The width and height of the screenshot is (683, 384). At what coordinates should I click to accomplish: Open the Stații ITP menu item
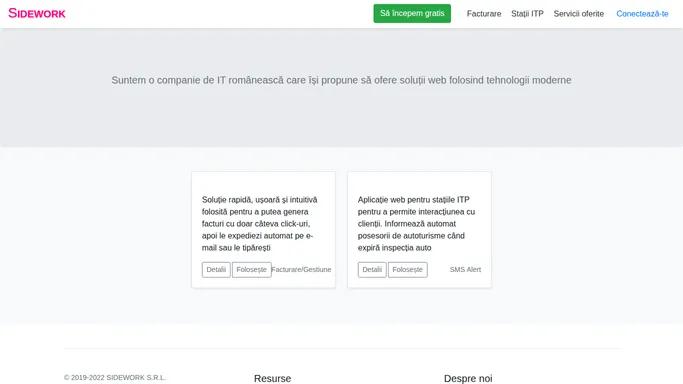pyautogui.click(x=527, y=14)
